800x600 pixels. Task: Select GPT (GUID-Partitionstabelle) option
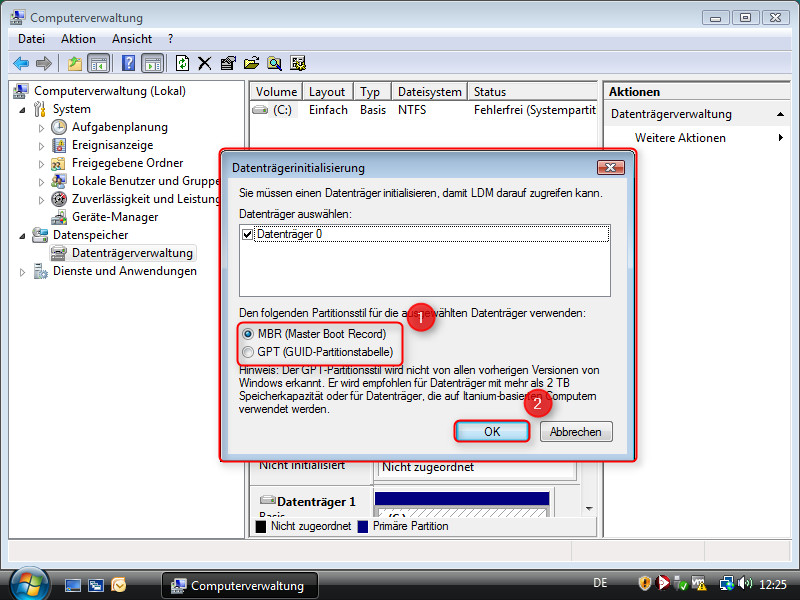tap(248, 352)
